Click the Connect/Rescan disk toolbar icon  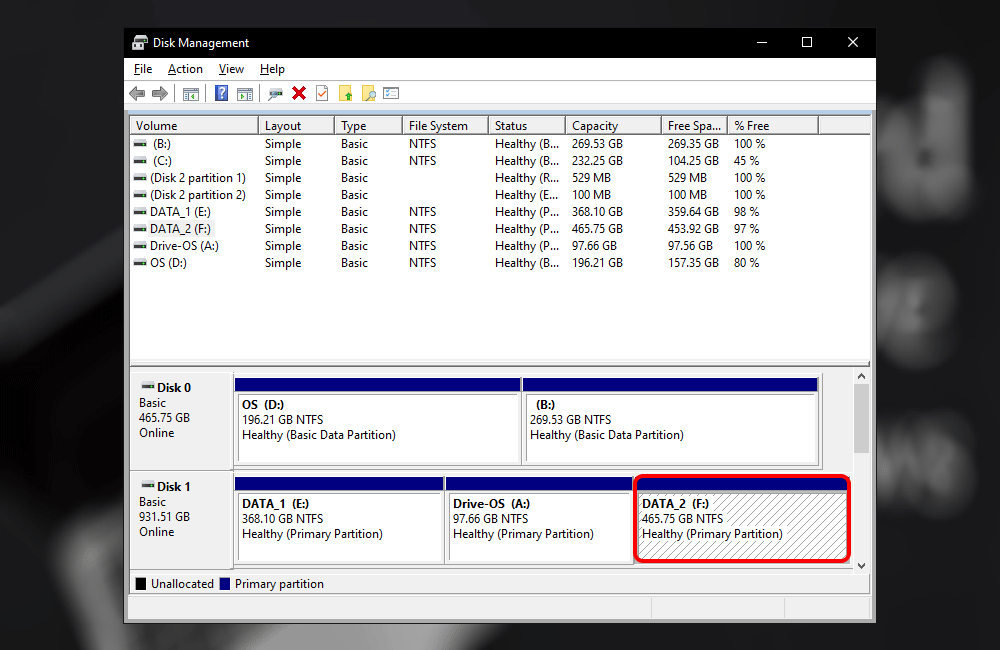[x=276, y=94]
